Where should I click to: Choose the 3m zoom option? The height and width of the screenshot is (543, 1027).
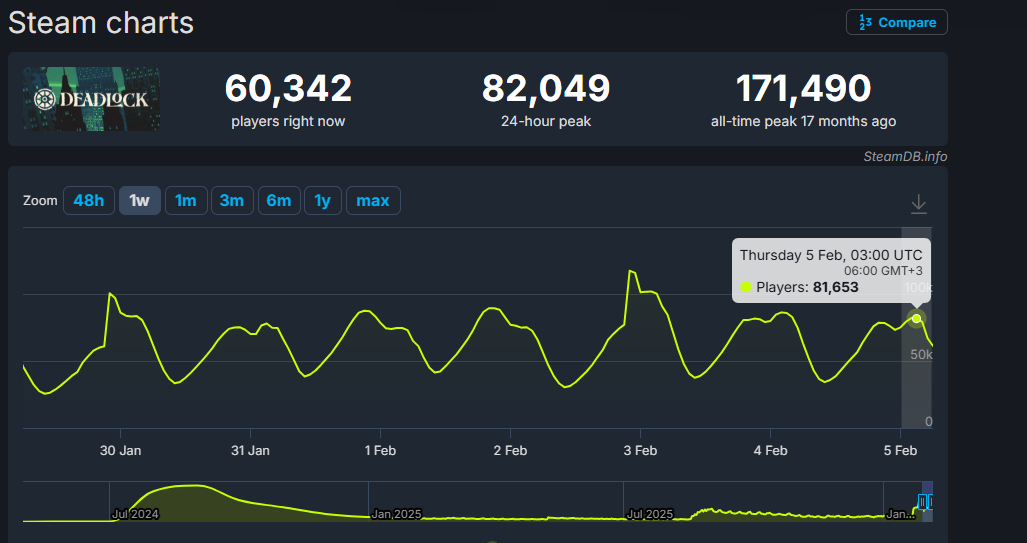(x=232, y=200)
